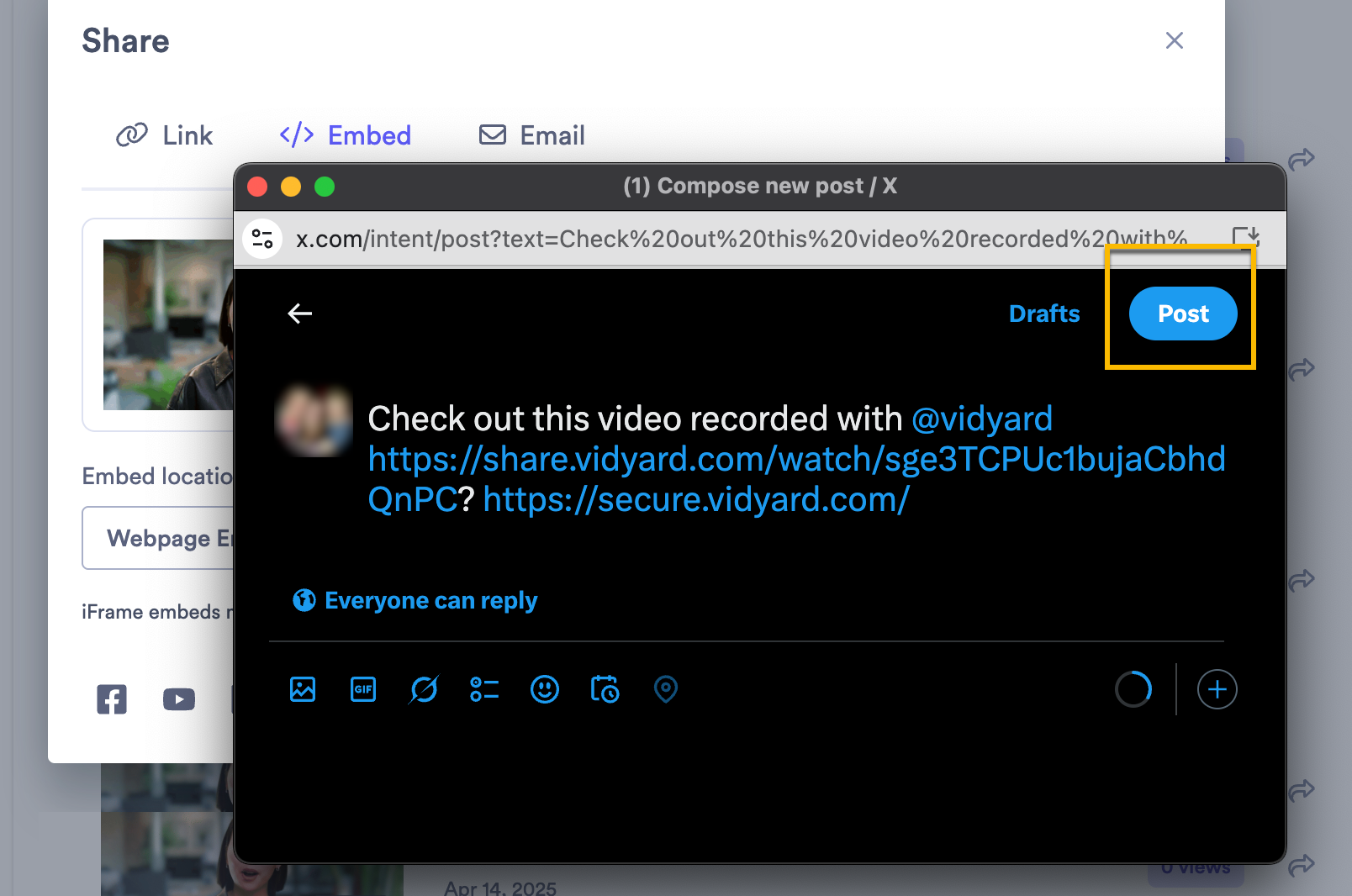Add another post with the plus icon

click(x=1217, y=689)
